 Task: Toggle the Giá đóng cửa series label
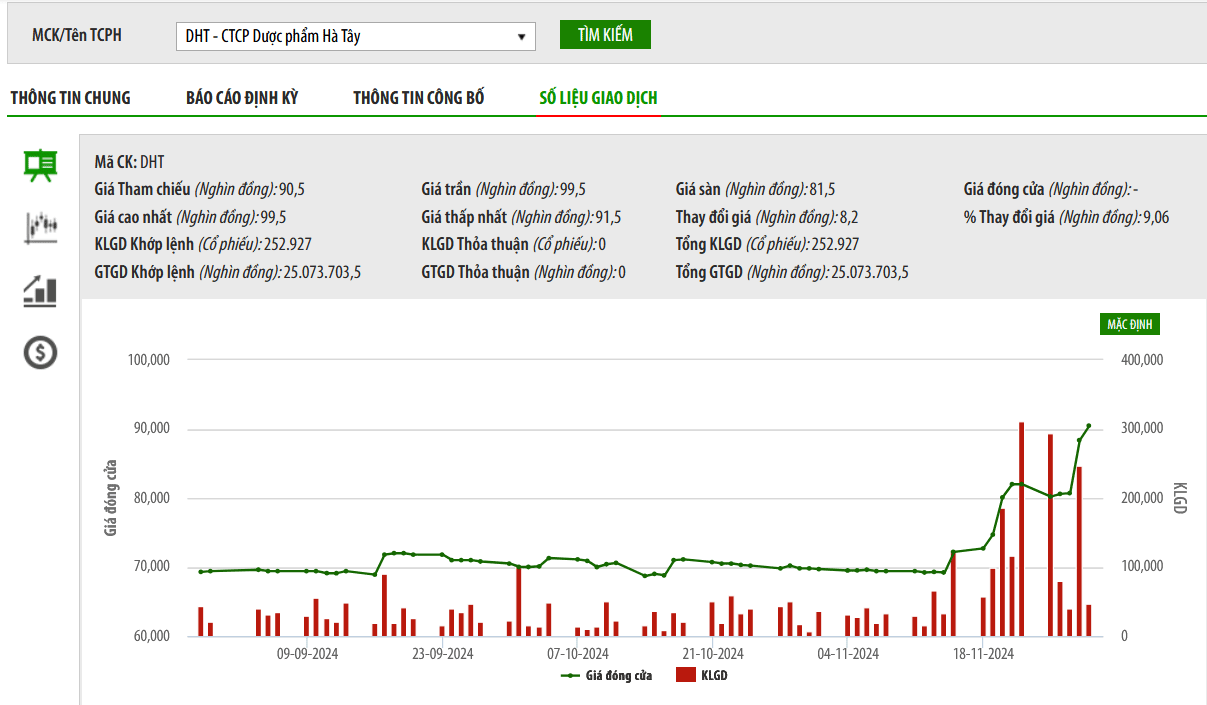point(618,676)
